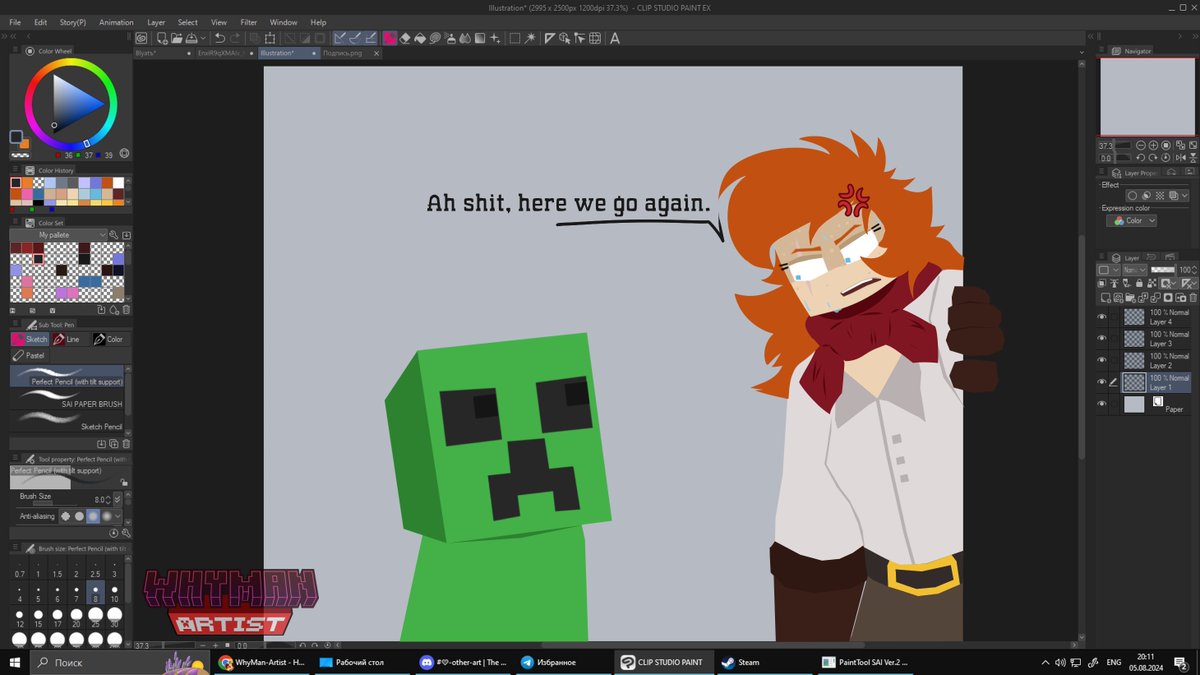Expand the anti-aliasing options arrow

119,516
